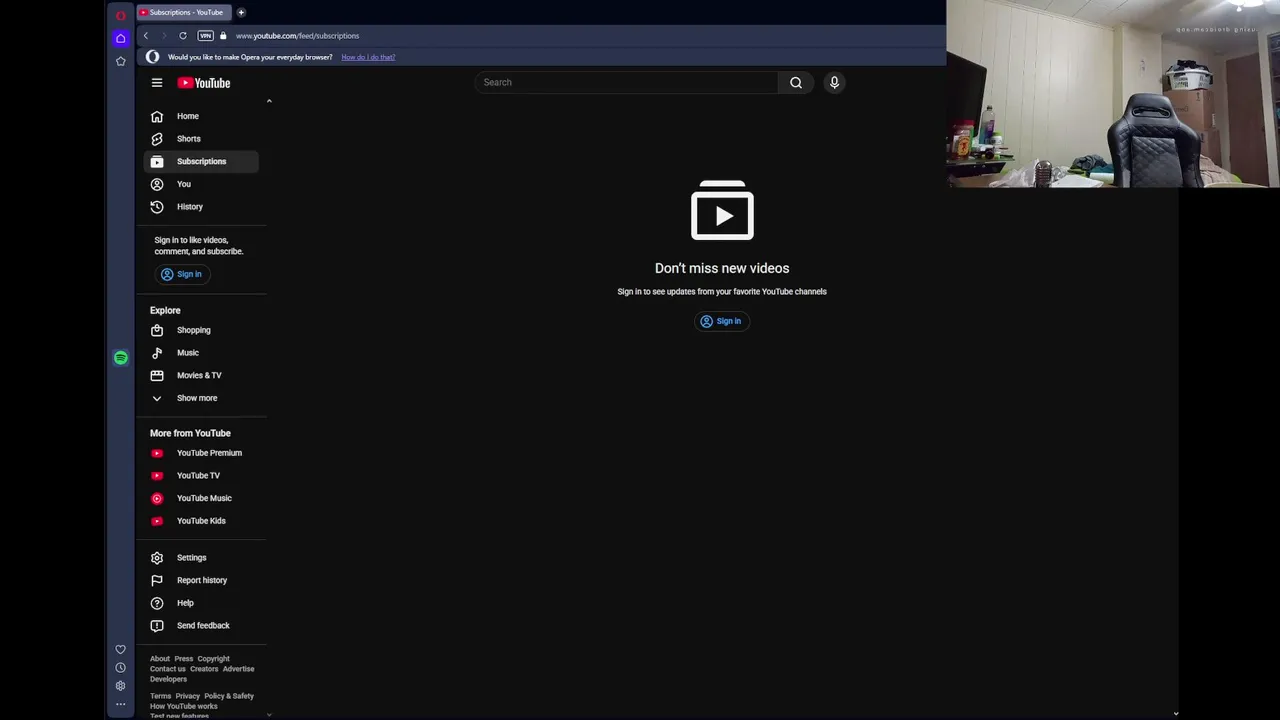Click the Report history flag icon

157,580
